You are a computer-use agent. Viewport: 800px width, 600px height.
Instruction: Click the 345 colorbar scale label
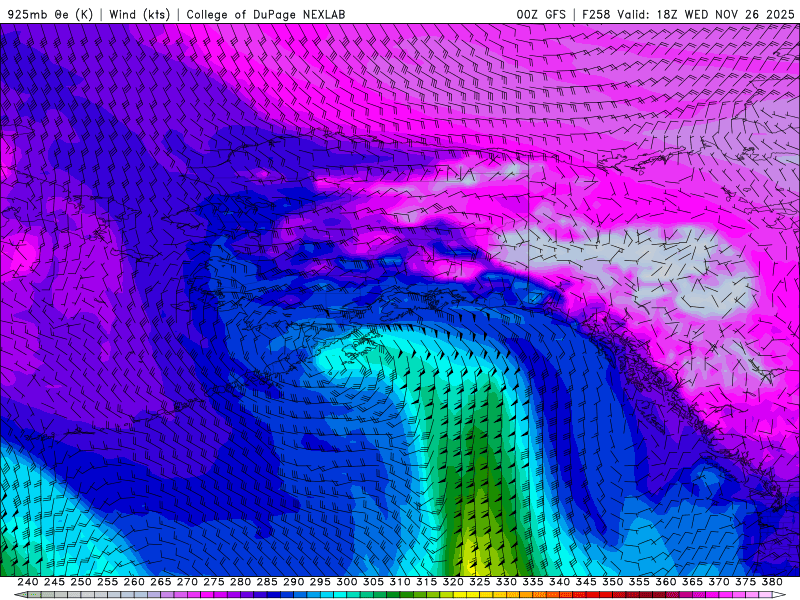586,582
